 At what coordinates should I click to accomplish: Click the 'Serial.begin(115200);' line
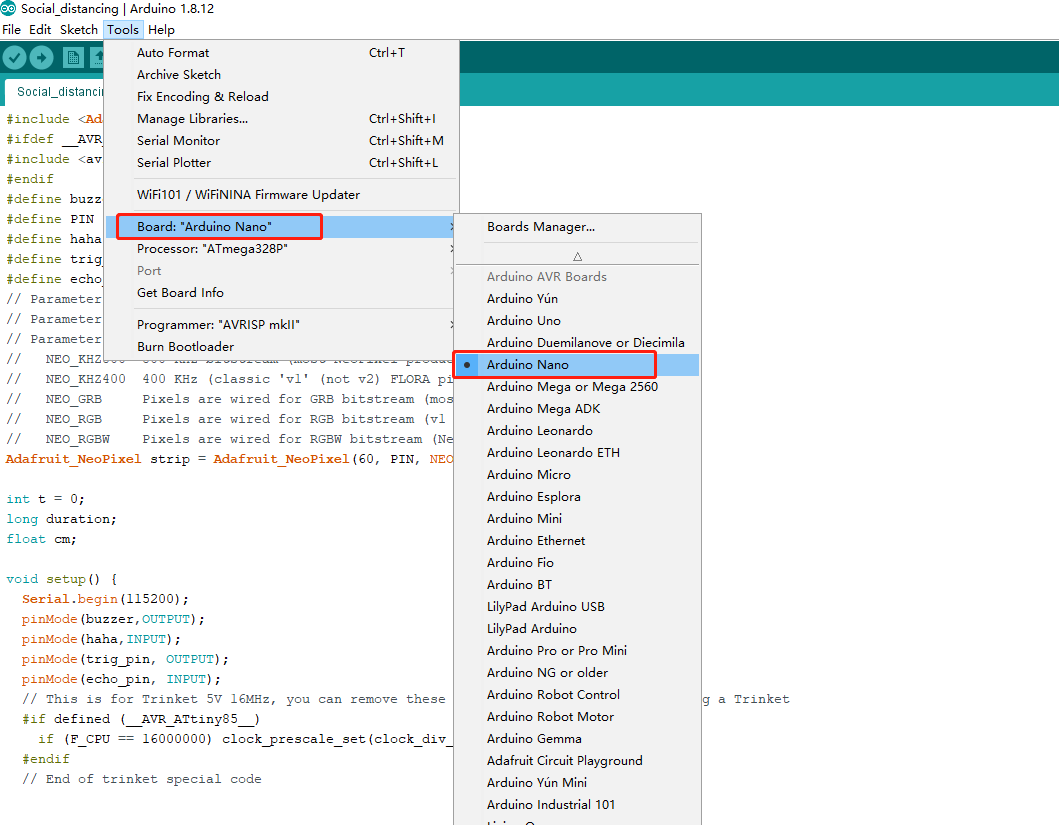coord(105,599)
